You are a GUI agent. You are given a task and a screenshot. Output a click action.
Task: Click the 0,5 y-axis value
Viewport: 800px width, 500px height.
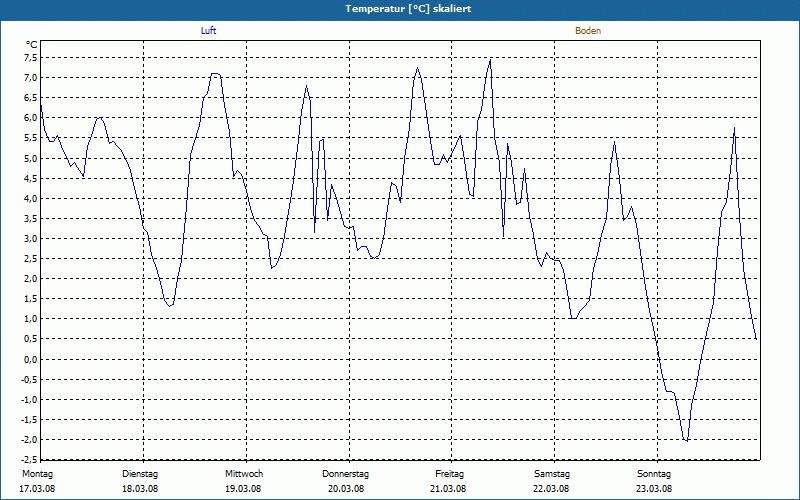pos(31,339)
